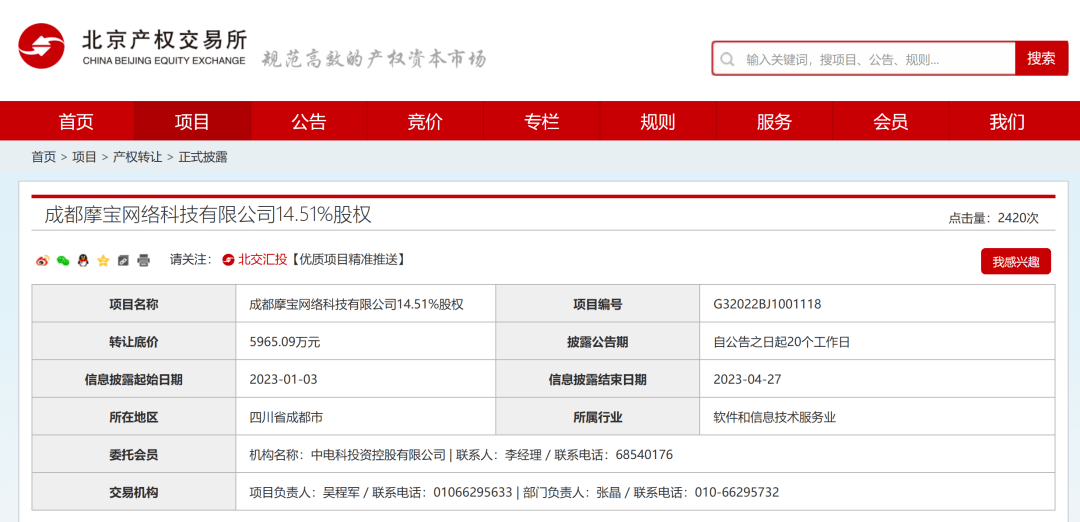This screenshot has width=1080, height=522.
Task: Select 规则 in the navigation bar
Action: click(x=658, y=122)
